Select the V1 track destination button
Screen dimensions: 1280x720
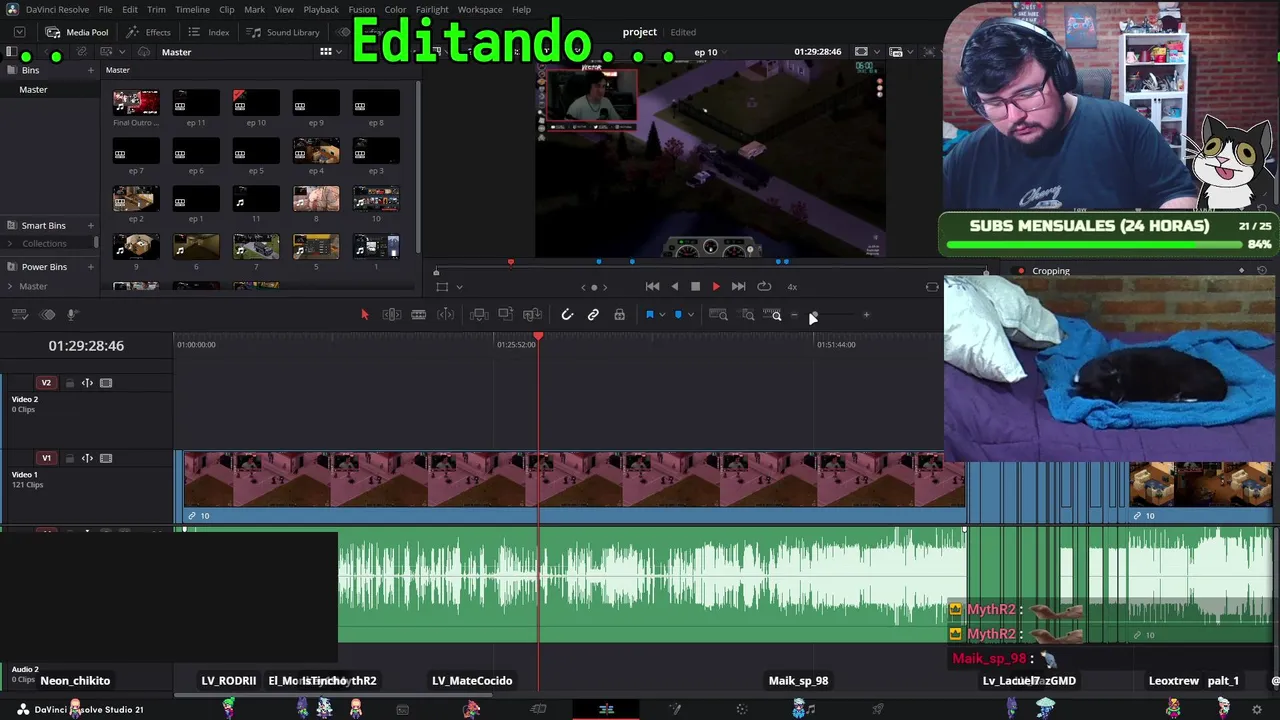(46, 458)
